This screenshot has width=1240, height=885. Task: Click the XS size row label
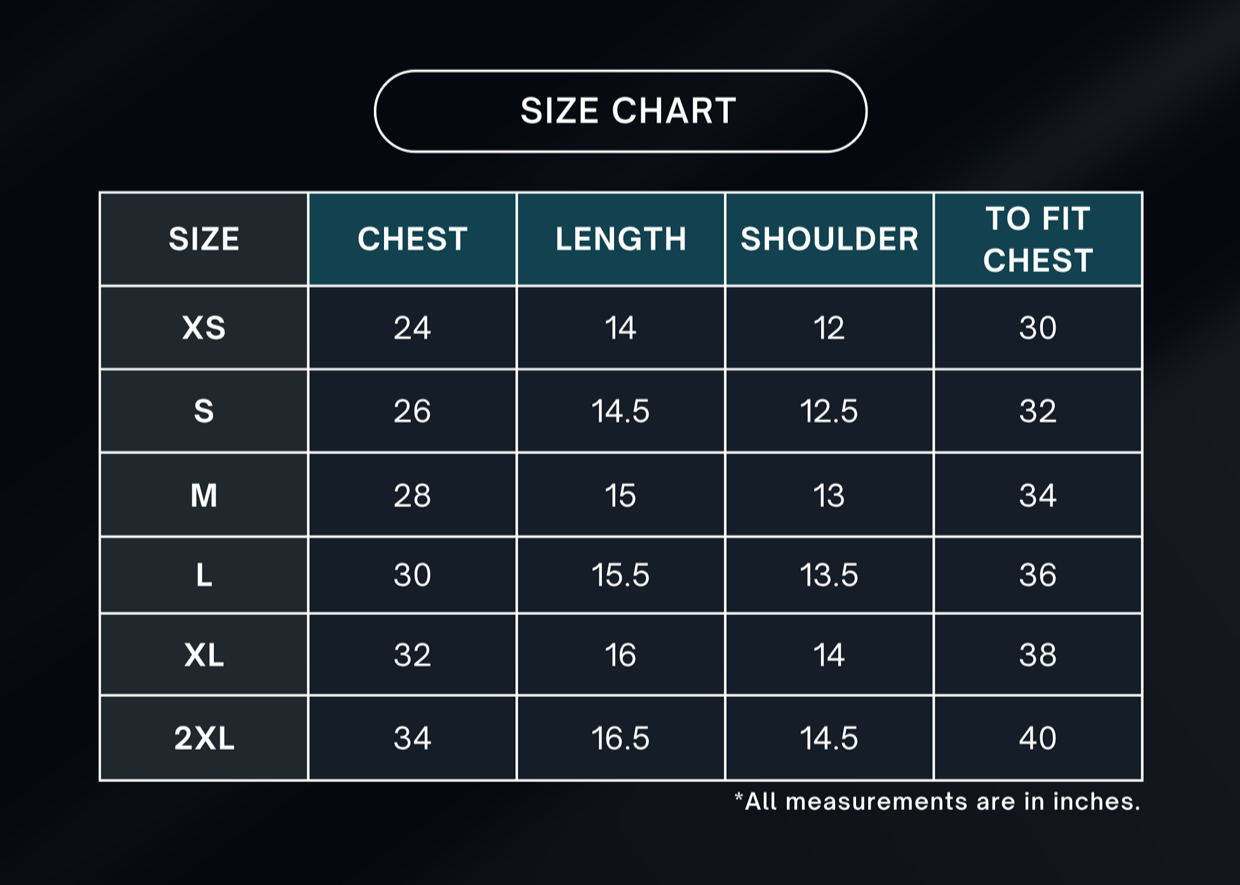click(204, 328)
